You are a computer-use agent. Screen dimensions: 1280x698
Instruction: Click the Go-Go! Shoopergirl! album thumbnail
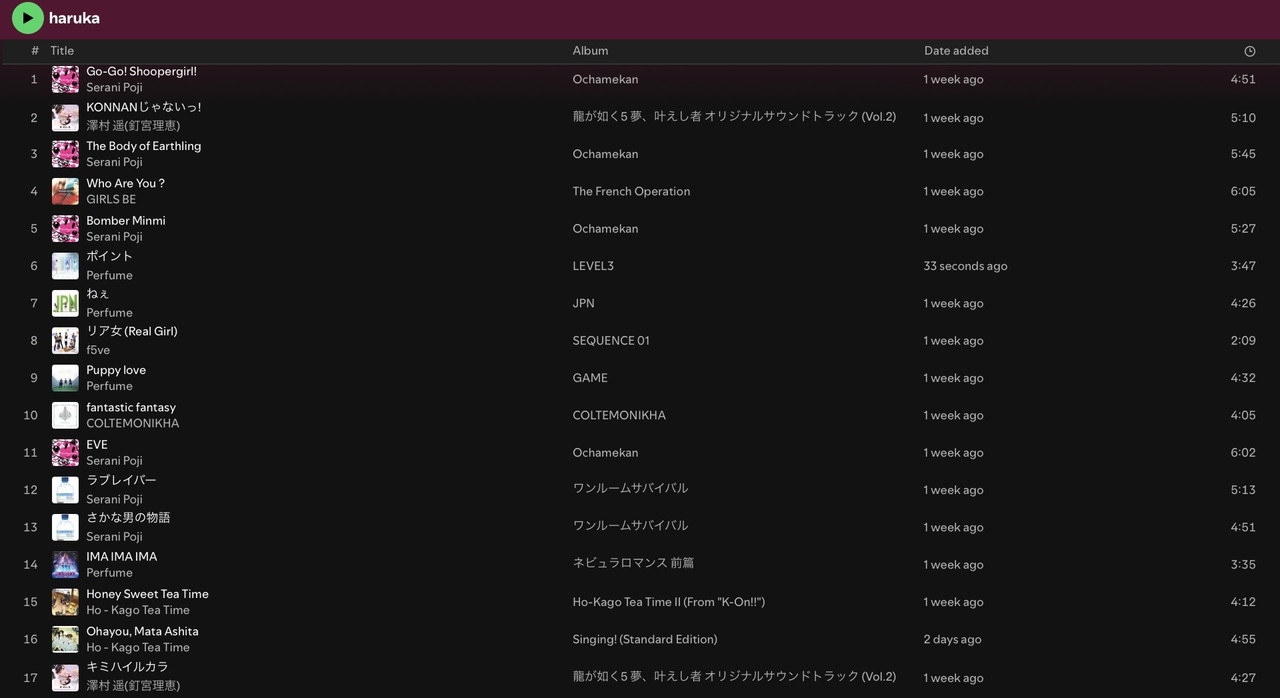tap(65, 79)
